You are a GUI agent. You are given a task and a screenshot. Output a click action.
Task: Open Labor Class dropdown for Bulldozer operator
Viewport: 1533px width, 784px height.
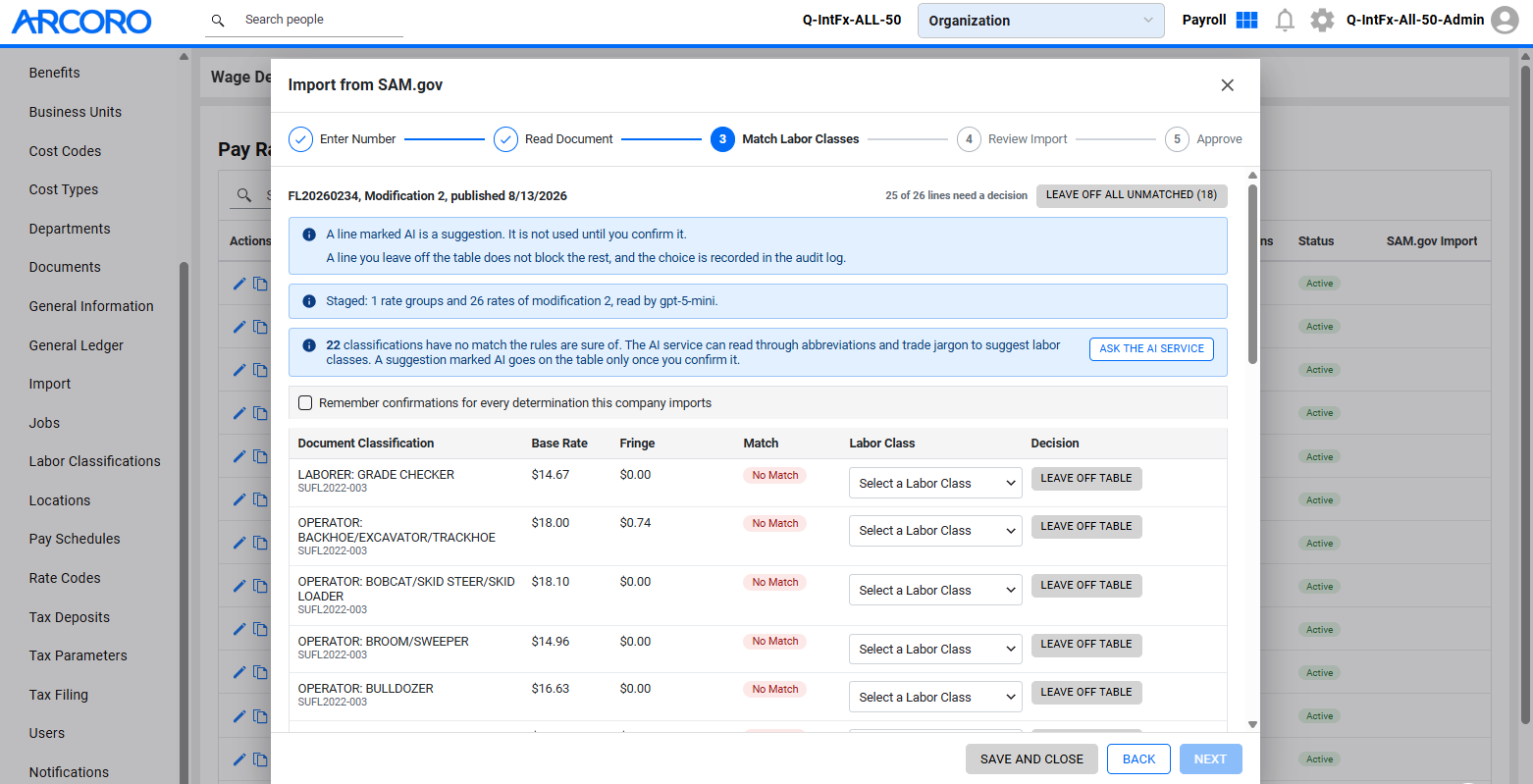[x=935, y=697]
